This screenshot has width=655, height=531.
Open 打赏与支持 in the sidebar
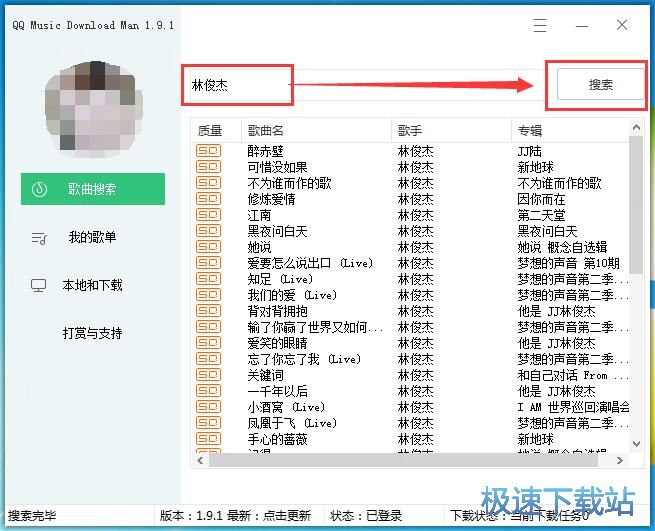[x=92, y=333]
